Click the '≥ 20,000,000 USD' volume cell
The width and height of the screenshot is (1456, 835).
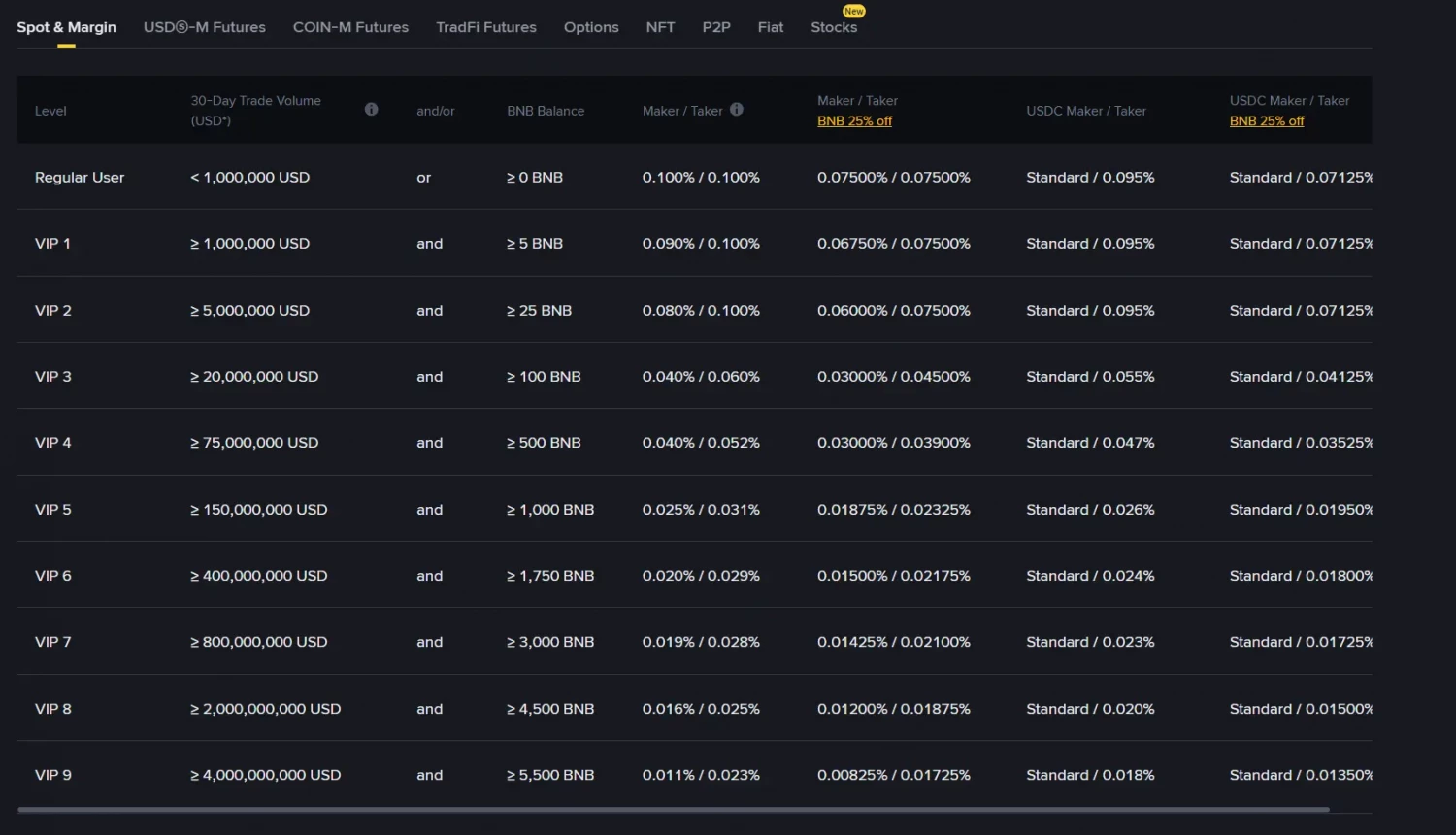(254, 377)
